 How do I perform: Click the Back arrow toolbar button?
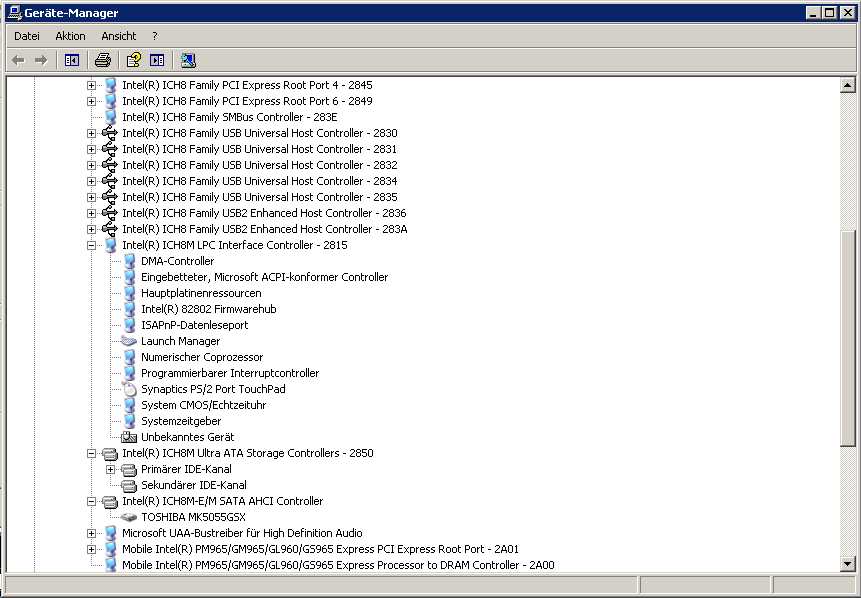point(18,60)
